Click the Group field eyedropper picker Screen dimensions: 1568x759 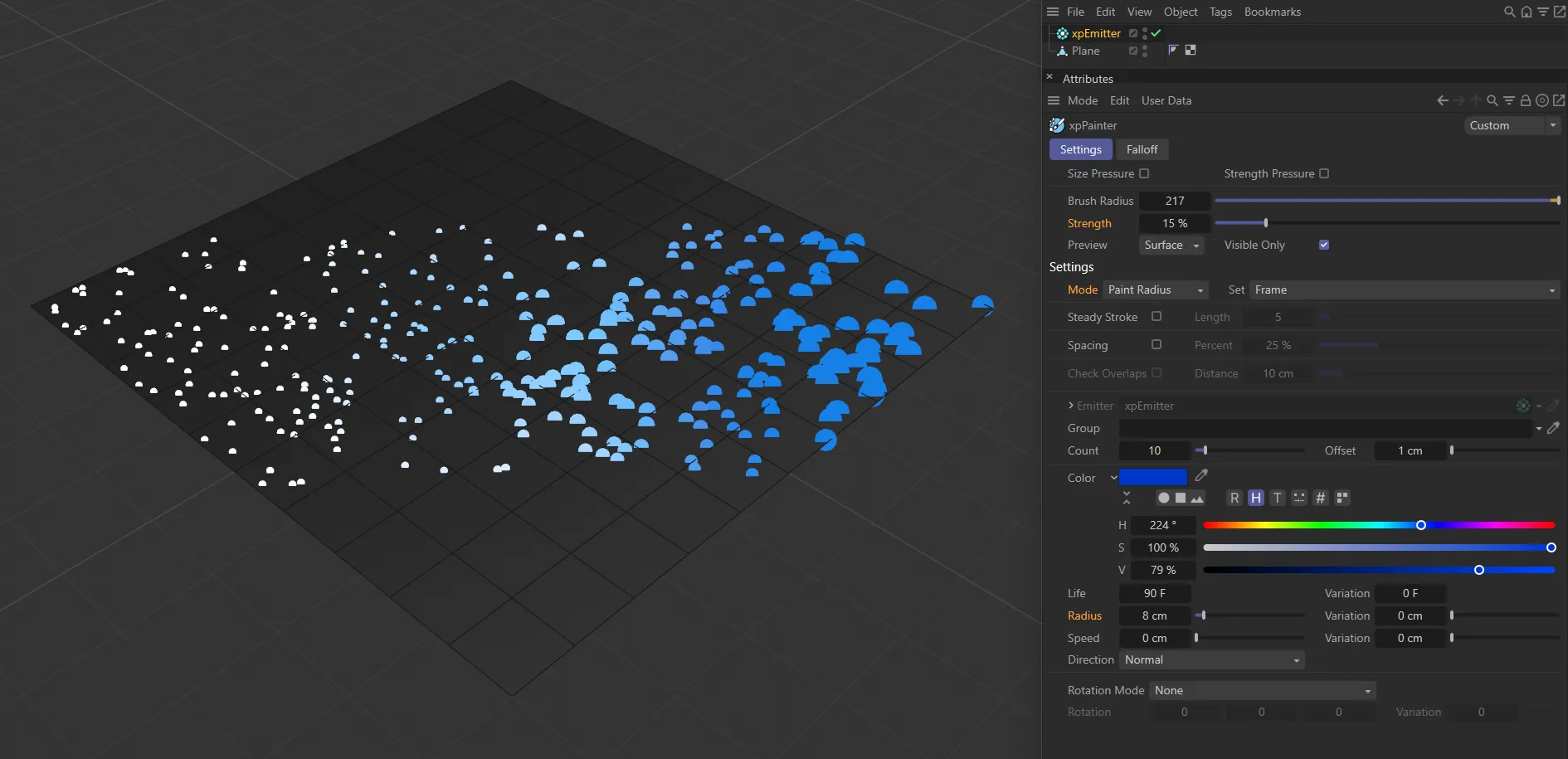[x=1553, y=428]
